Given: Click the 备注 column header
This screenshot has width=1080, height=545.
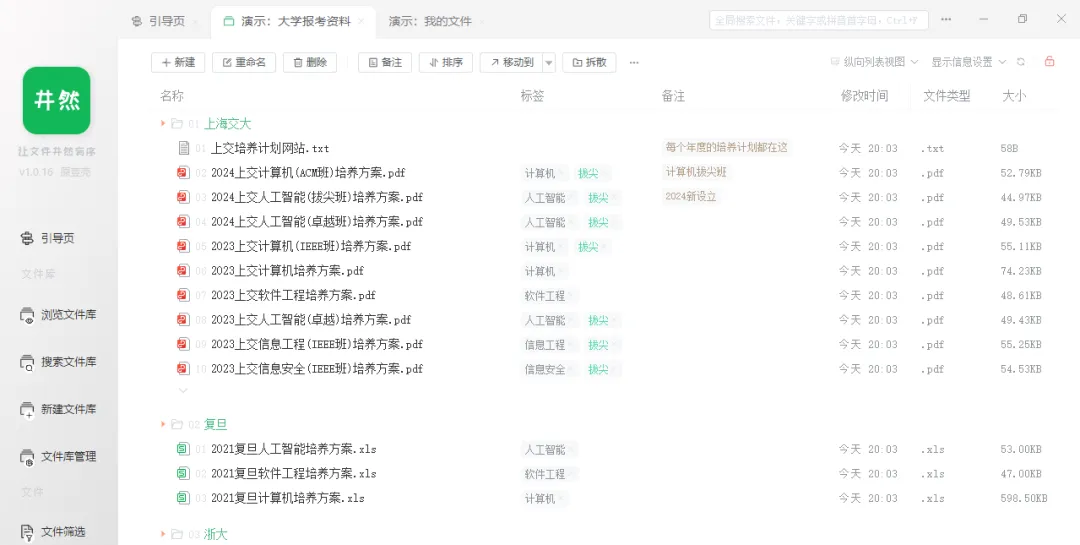Looking at the screenshot, I should click(x=673, y=96).
